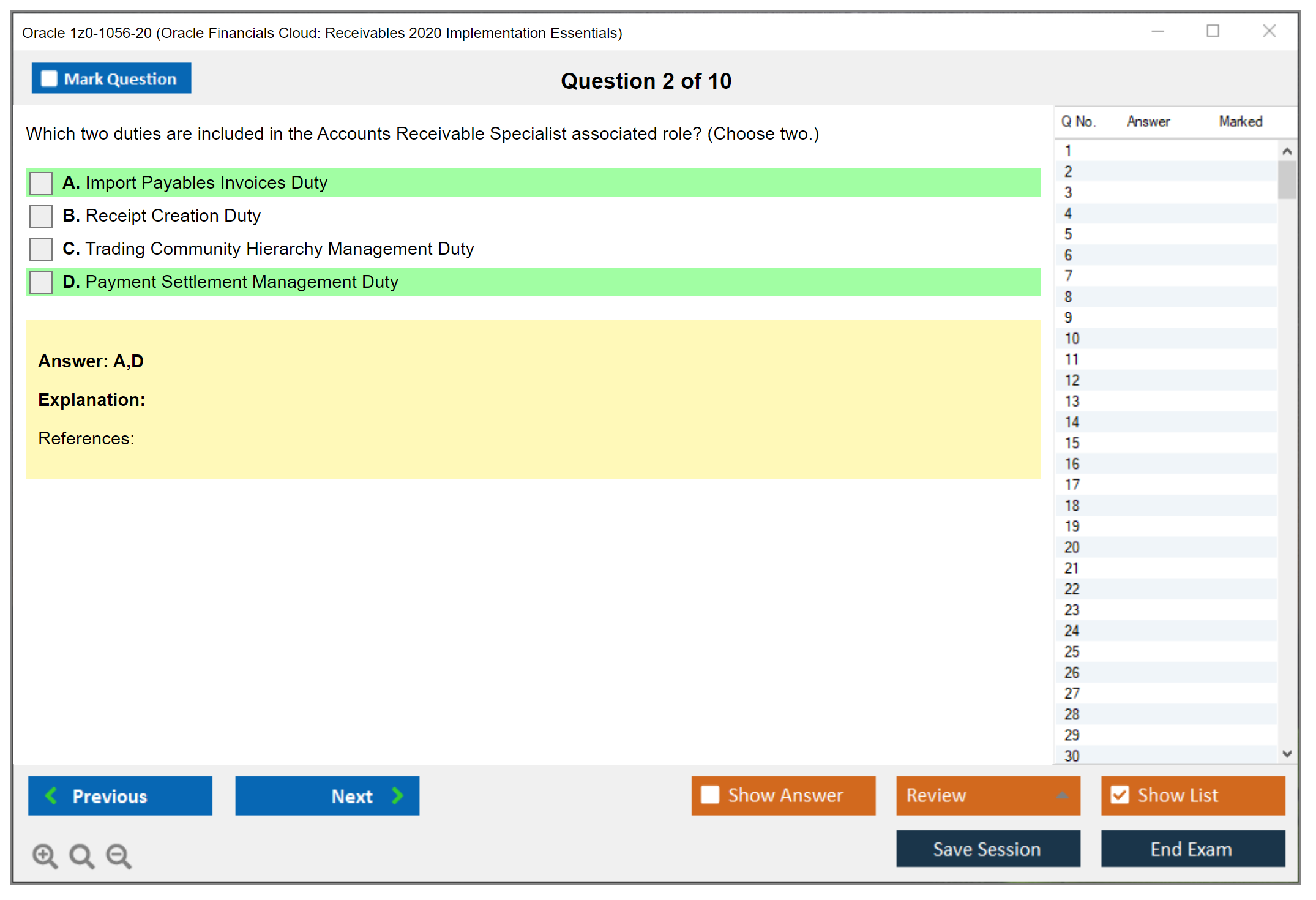The height and width of the screenshot is (900, 1316).
Task: Check option B Receipt Creation Duty
Action: click(x=41, y=216)
